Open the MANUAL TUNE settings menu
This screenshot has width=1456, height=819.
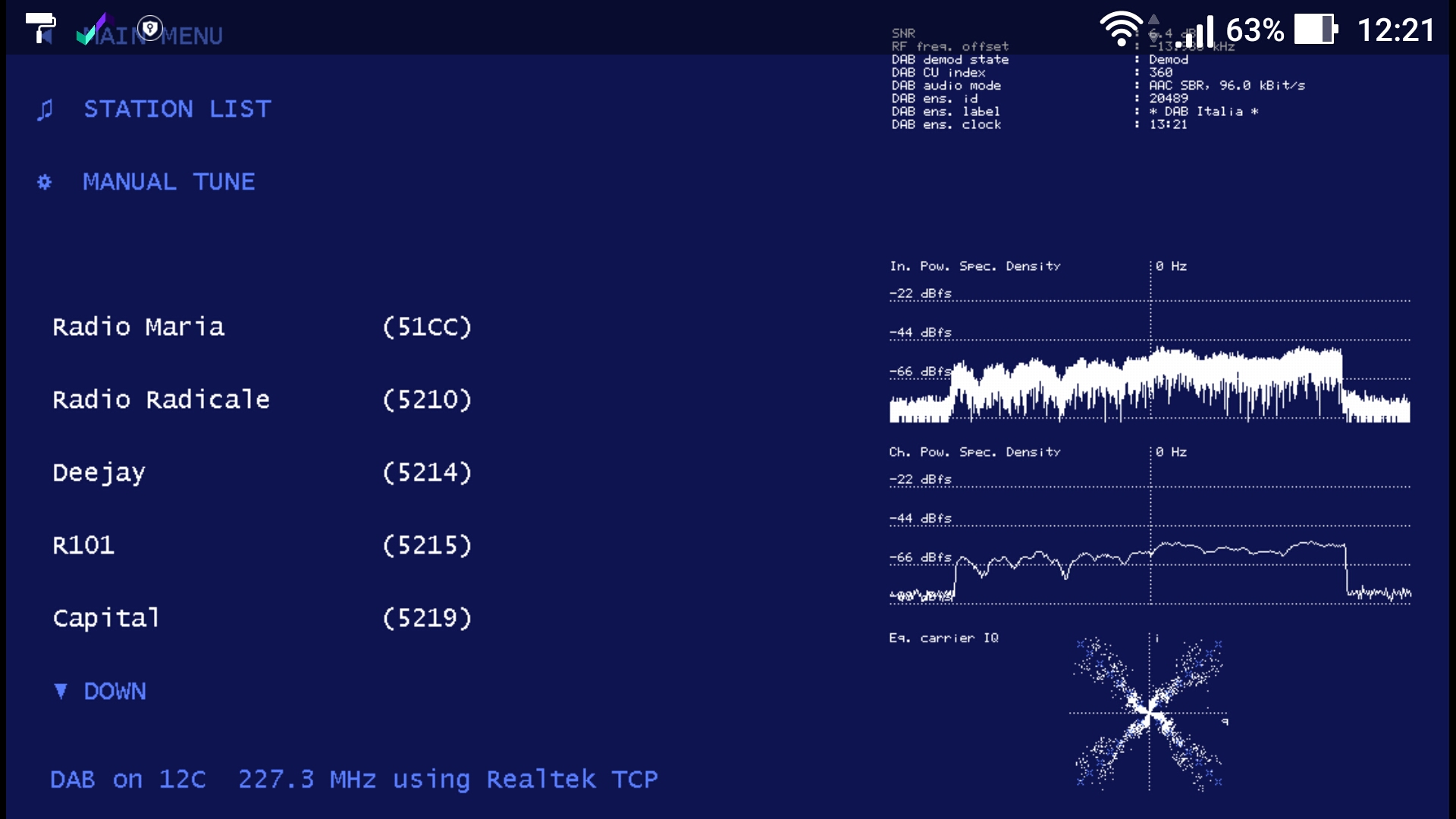click(169, 181)
